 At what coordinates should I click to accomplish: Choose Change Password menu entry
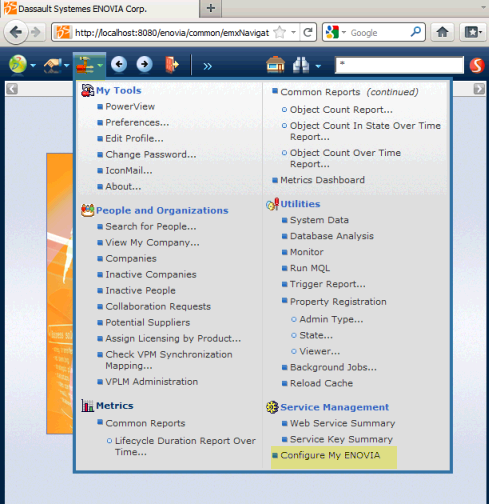click(151, 154)
